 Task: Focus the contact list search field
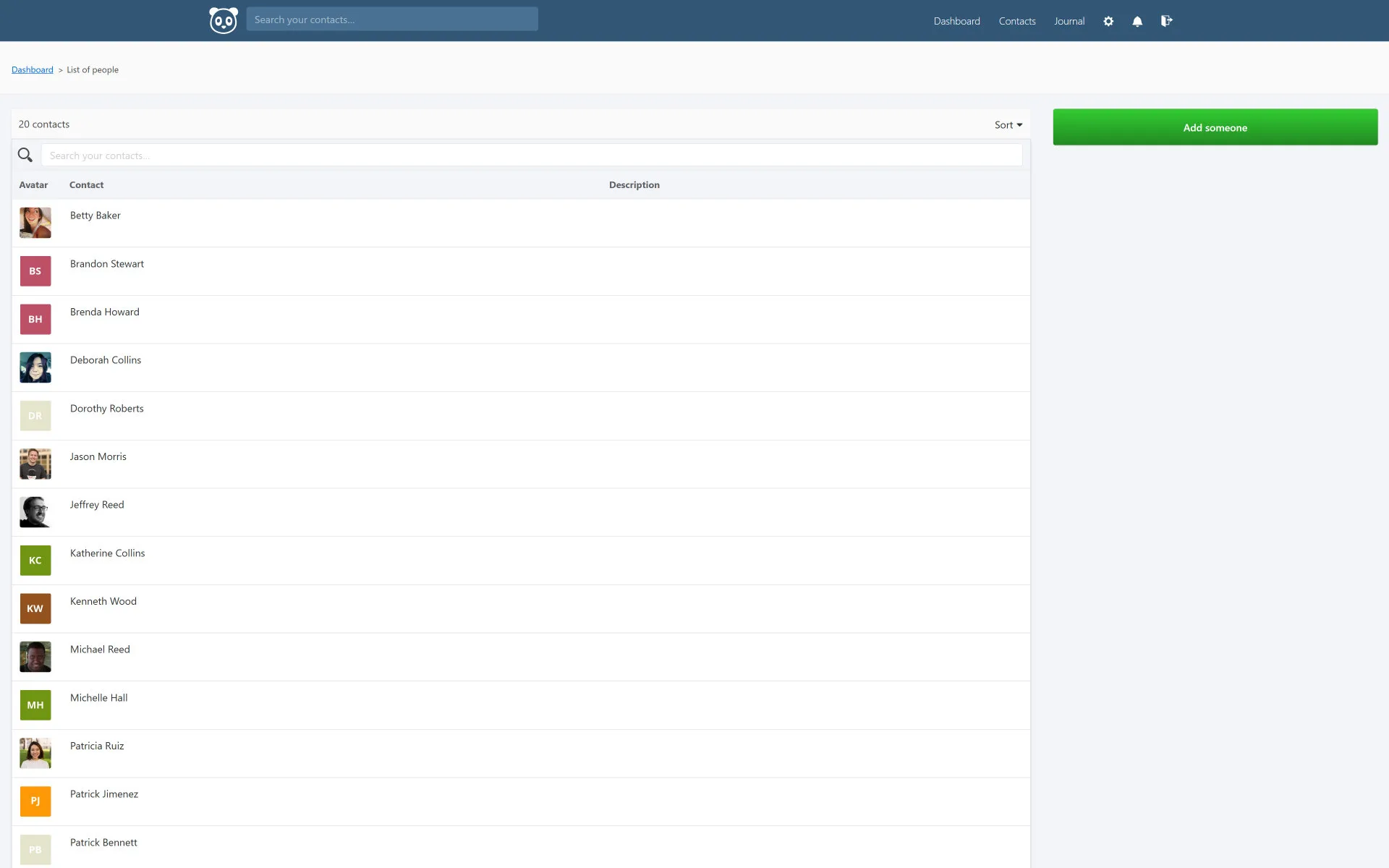[x=532, y=155]
